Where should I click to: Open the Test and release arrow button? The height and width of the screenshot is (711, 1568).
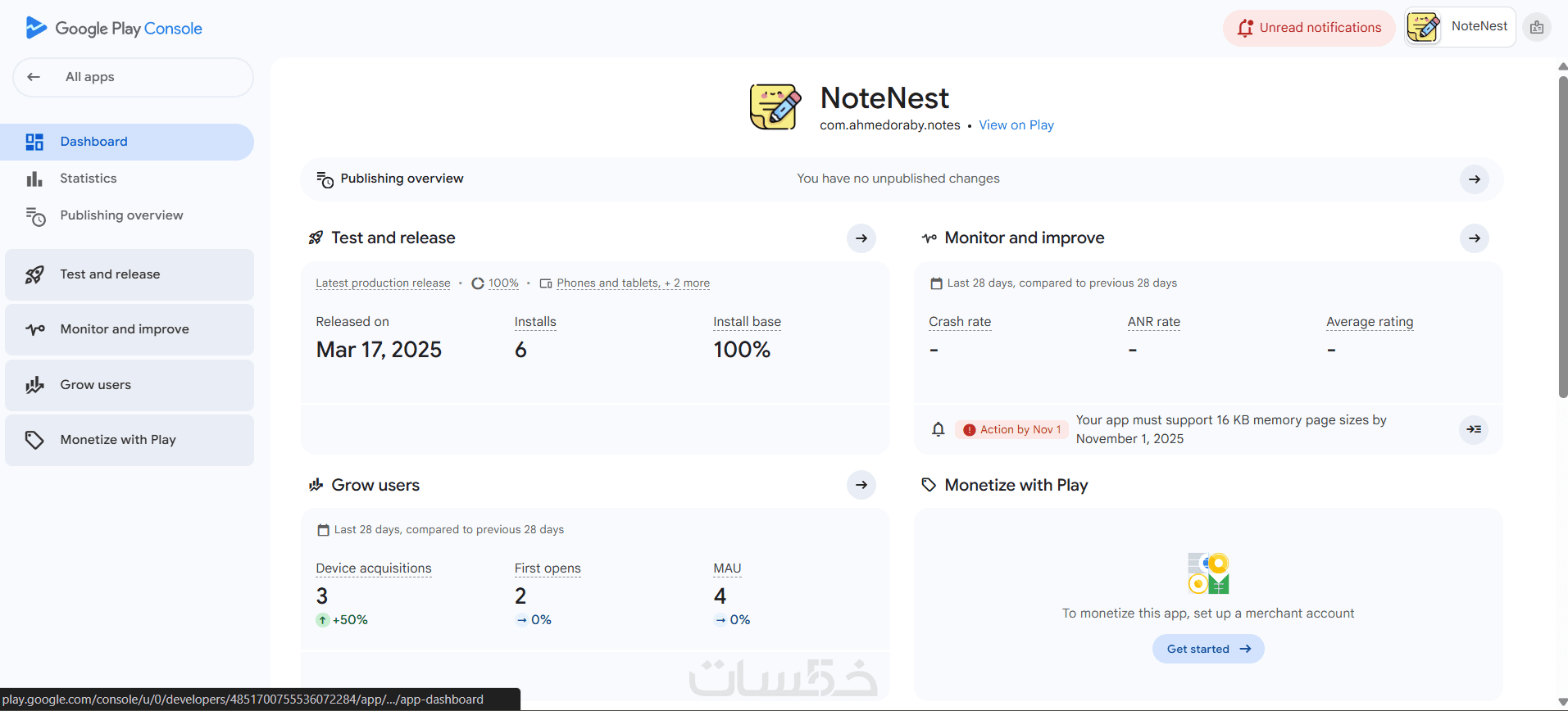(861, 238)
